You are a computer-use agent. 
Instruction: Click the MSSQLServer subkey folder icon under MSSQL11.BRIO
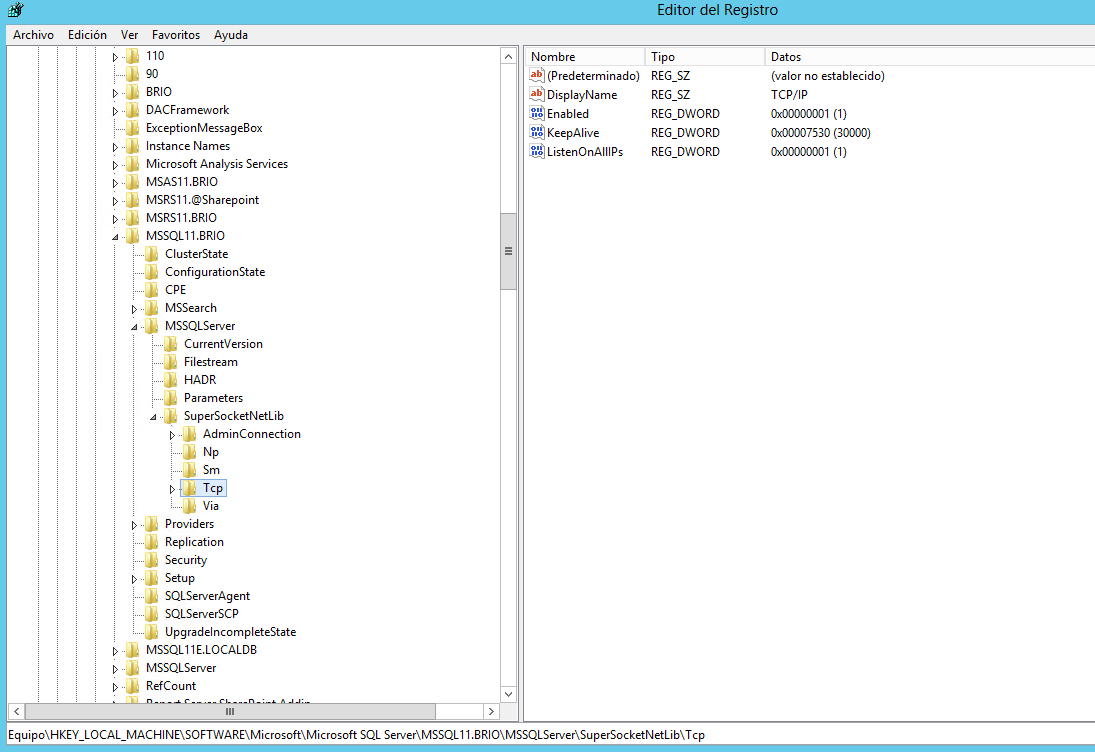click(152, 325)
